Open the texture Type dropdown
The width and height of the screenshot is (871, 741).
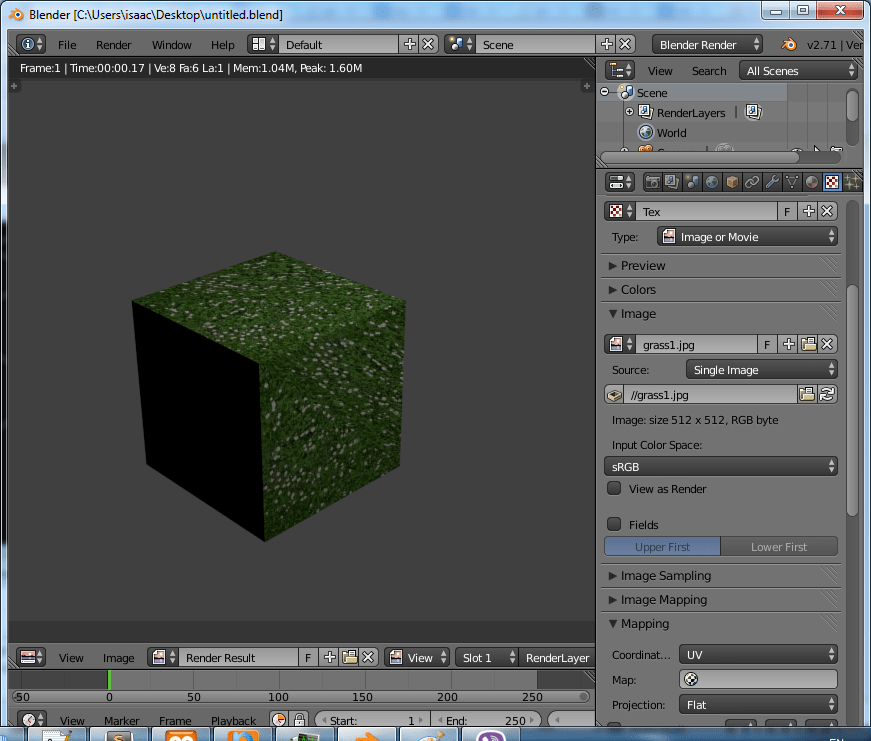tap(747, 237)
